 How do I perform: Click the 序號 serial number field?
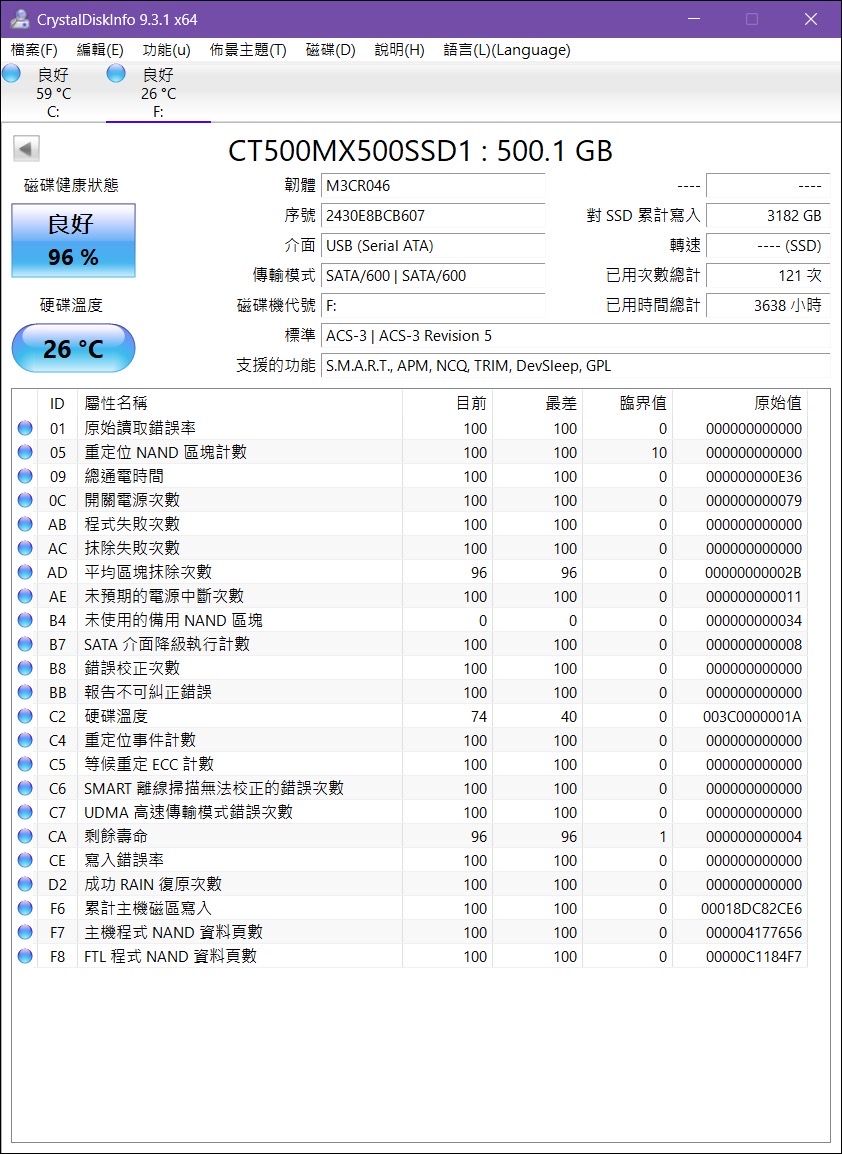[x=434, y=216]
